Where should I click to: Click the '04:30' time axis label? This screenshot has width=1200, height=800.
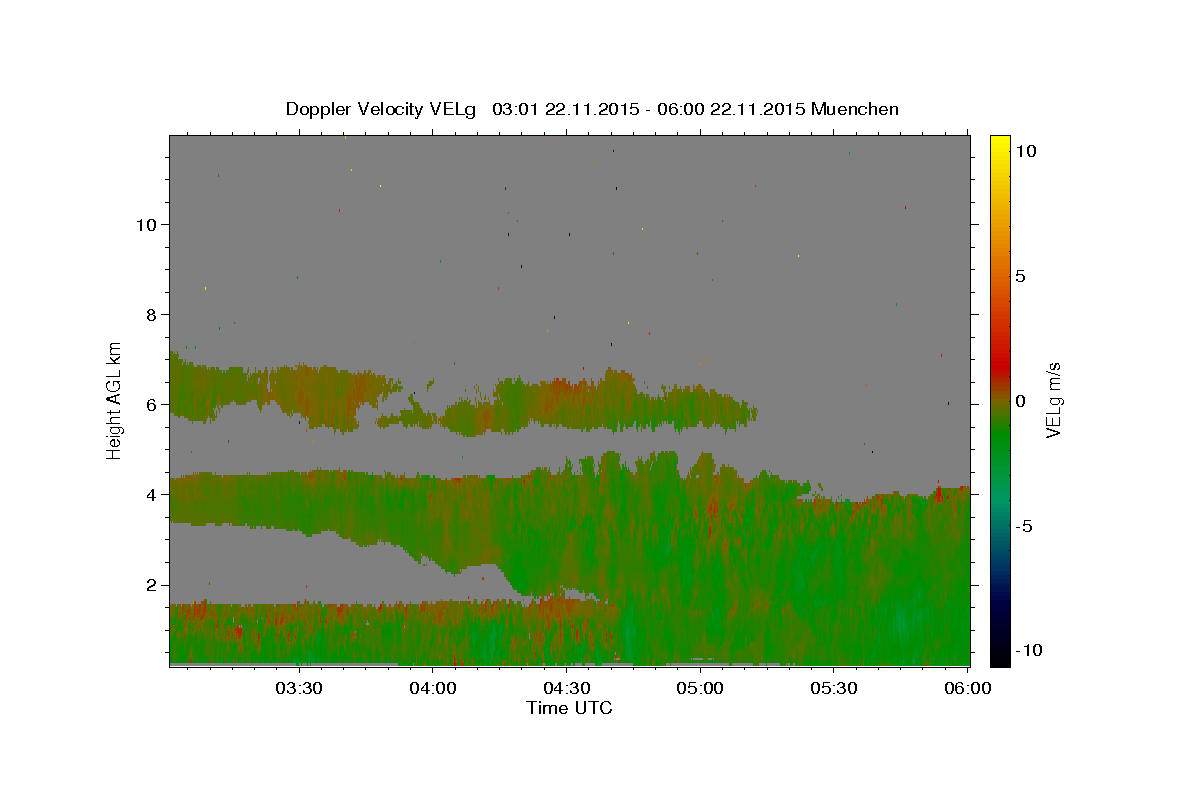566,688
